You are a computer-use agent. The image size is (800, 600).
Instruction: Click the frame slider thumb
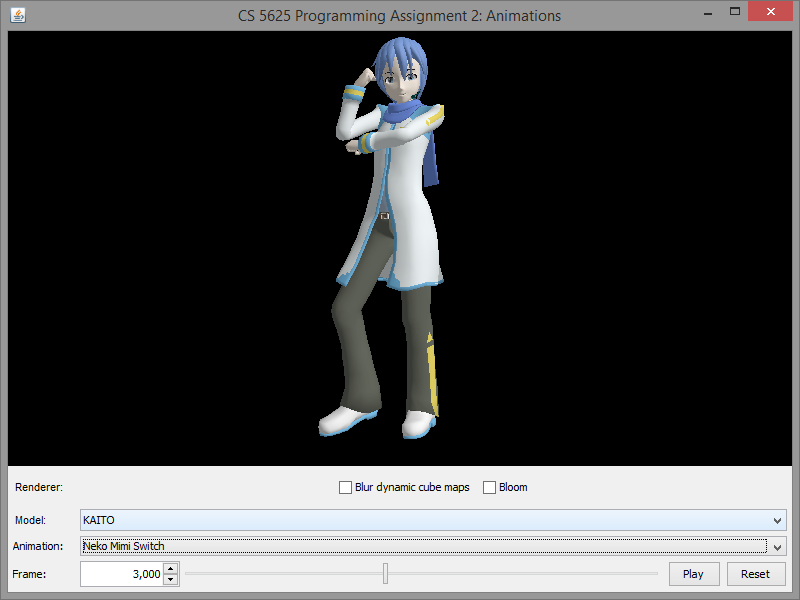pyautogui.click(x=386, y=574)
